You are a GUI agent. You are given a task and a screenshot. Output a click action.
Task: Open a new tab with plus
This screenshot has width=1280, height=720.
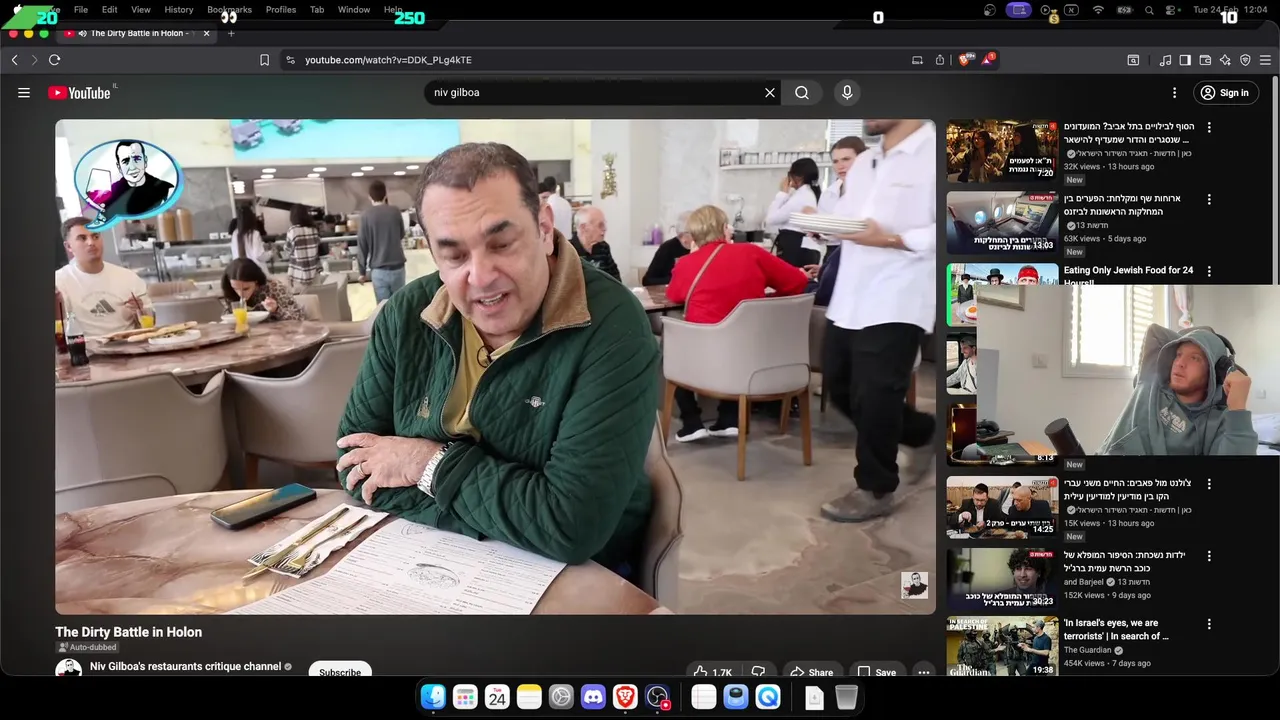pos(231,33)
